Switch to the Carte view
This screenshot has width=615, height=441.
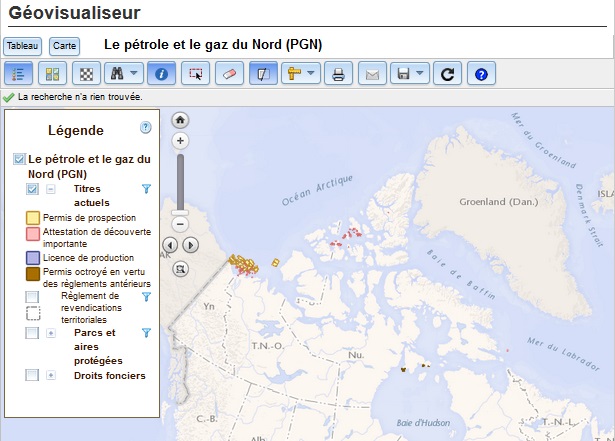coord(64,46)
